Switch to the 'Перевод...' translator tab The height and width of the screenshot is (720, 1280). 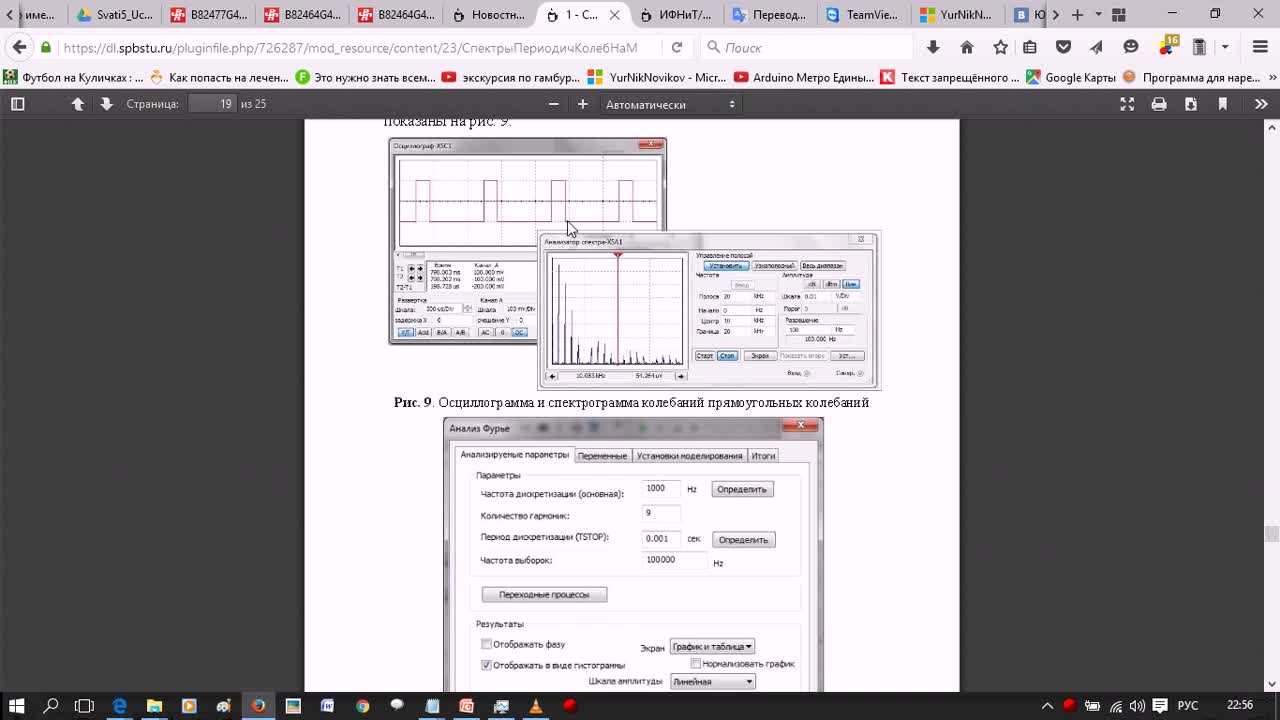tap(769, 15)
